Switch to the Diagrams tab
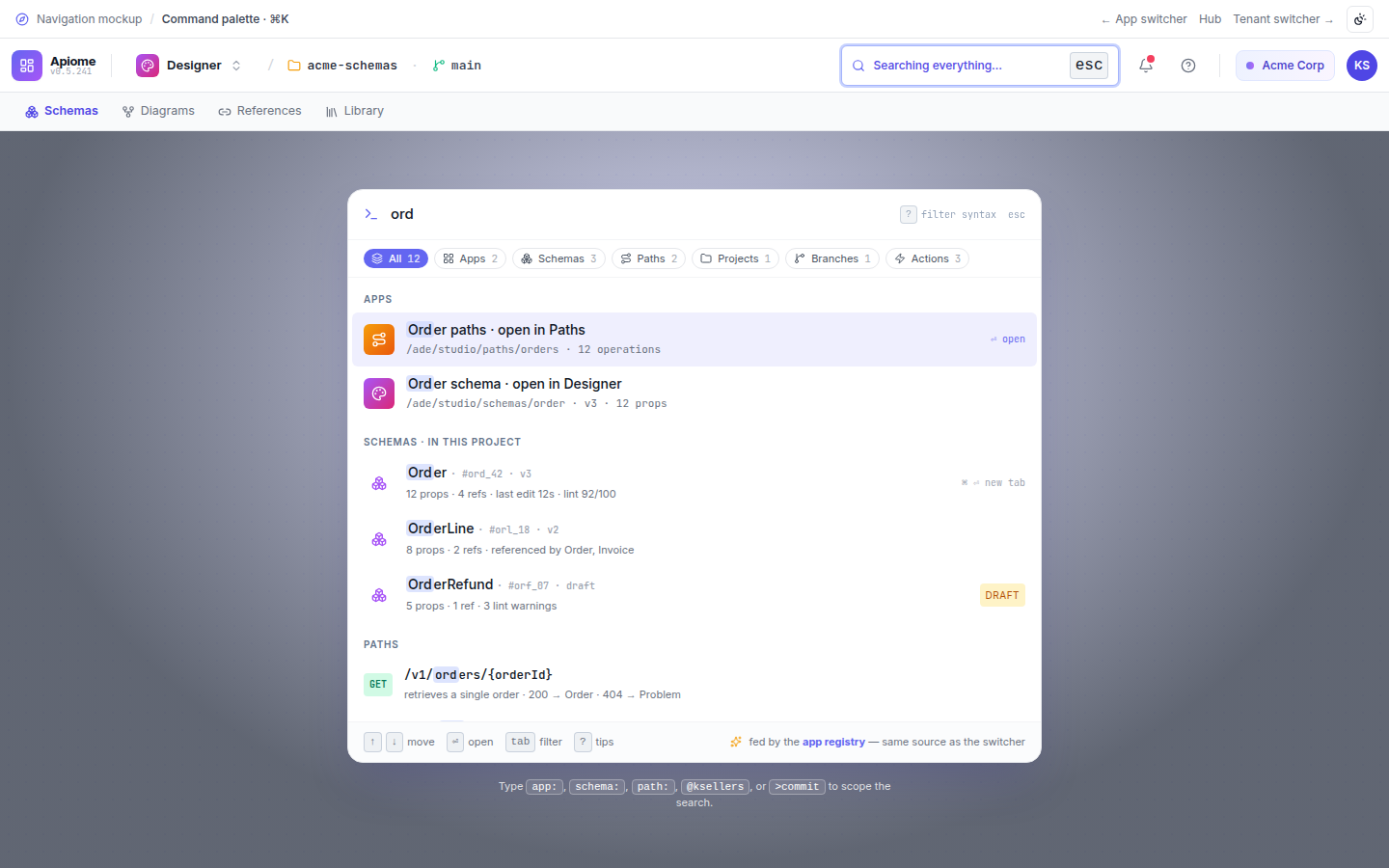This screenshot has height=868, width=1389. (x=158, y=111)
